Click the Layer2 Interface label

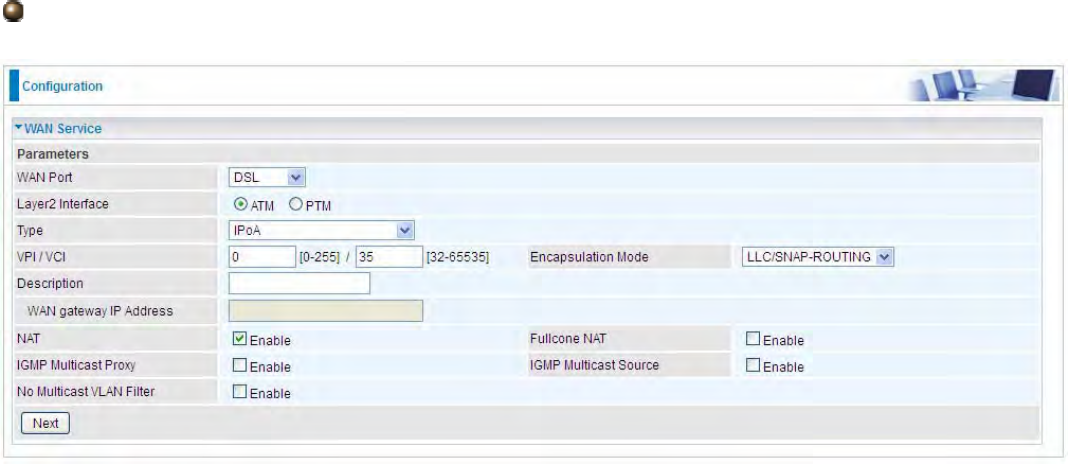63,204
